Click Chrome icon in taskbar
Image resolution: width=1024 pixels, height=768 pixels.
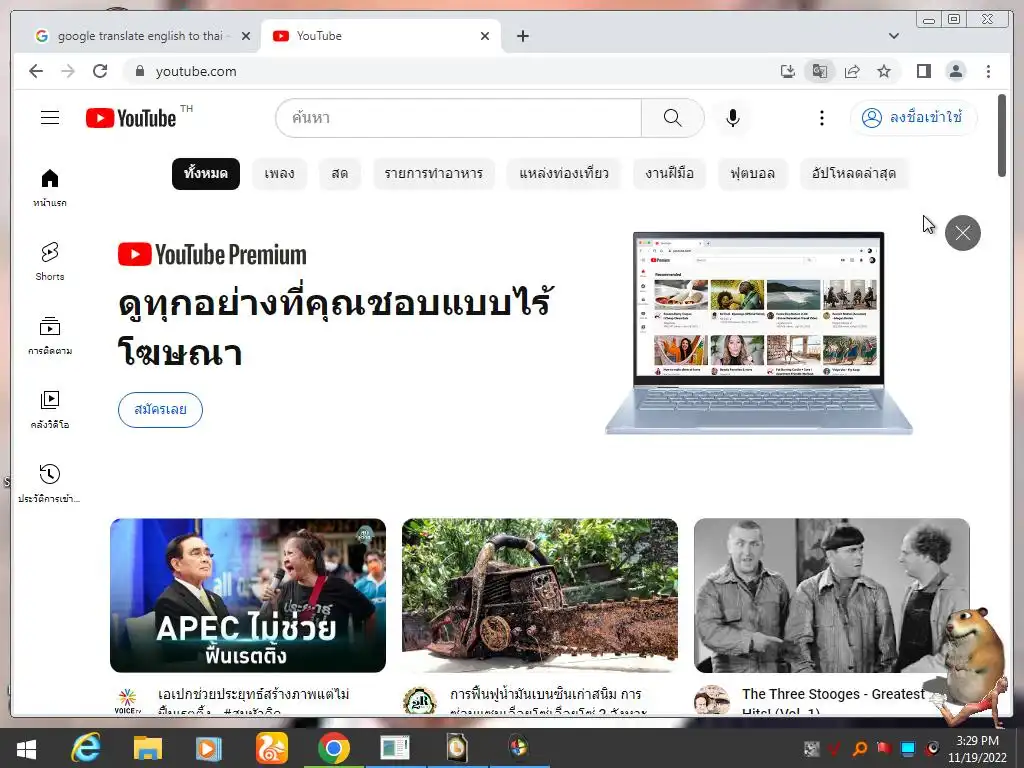(x=333, y=748)
